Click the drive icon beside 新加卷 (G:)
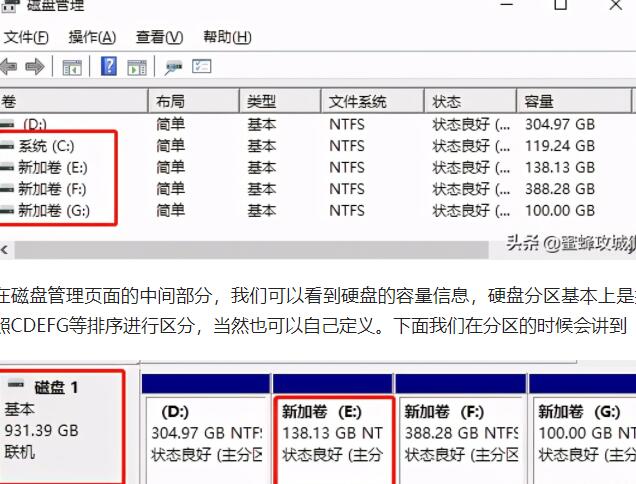Screen dimensions: 636x484 7,211
